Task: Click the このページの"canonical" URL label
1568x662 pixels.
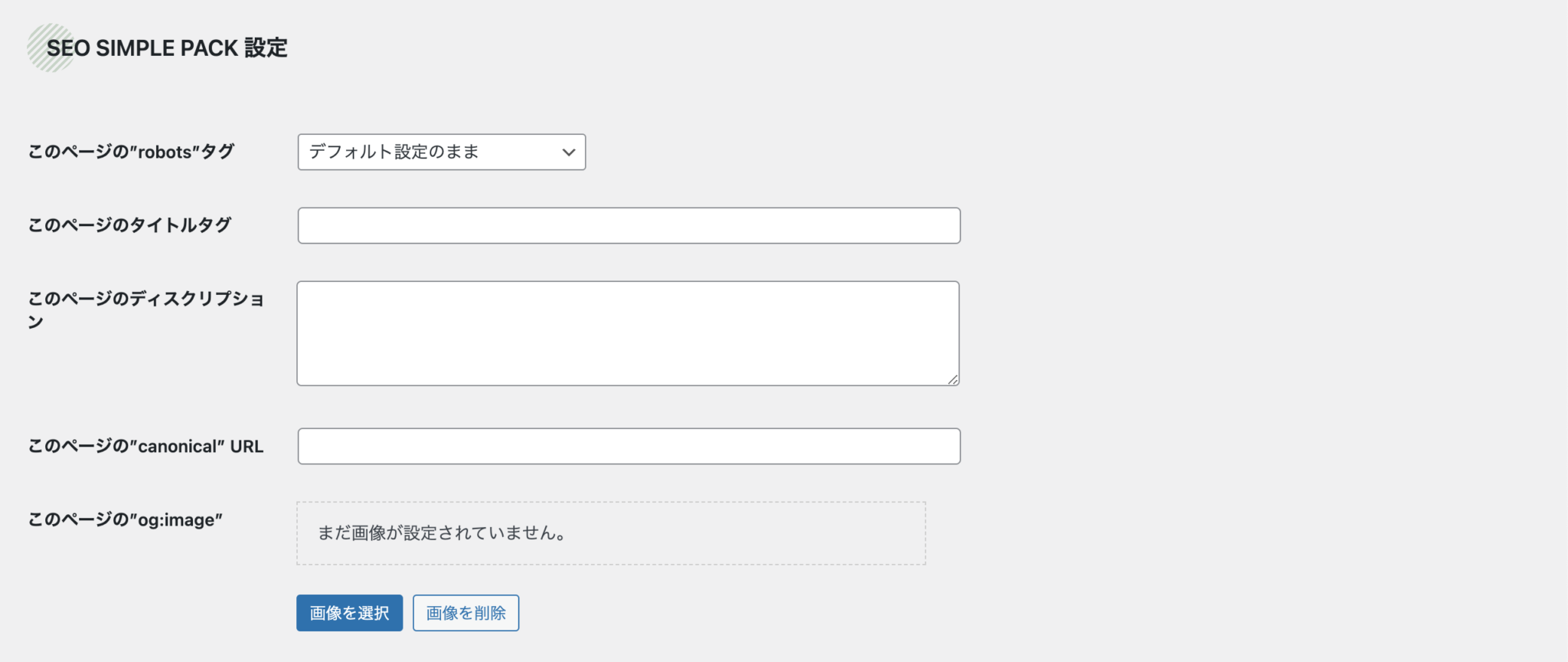Action: (x=145, y=445)
